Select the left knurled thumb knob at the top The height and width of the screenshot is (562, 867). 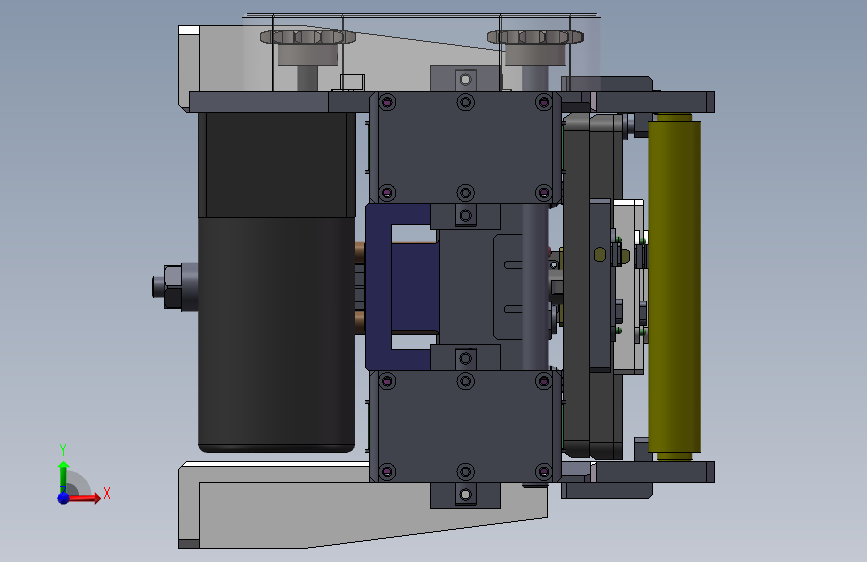(307, 37)
